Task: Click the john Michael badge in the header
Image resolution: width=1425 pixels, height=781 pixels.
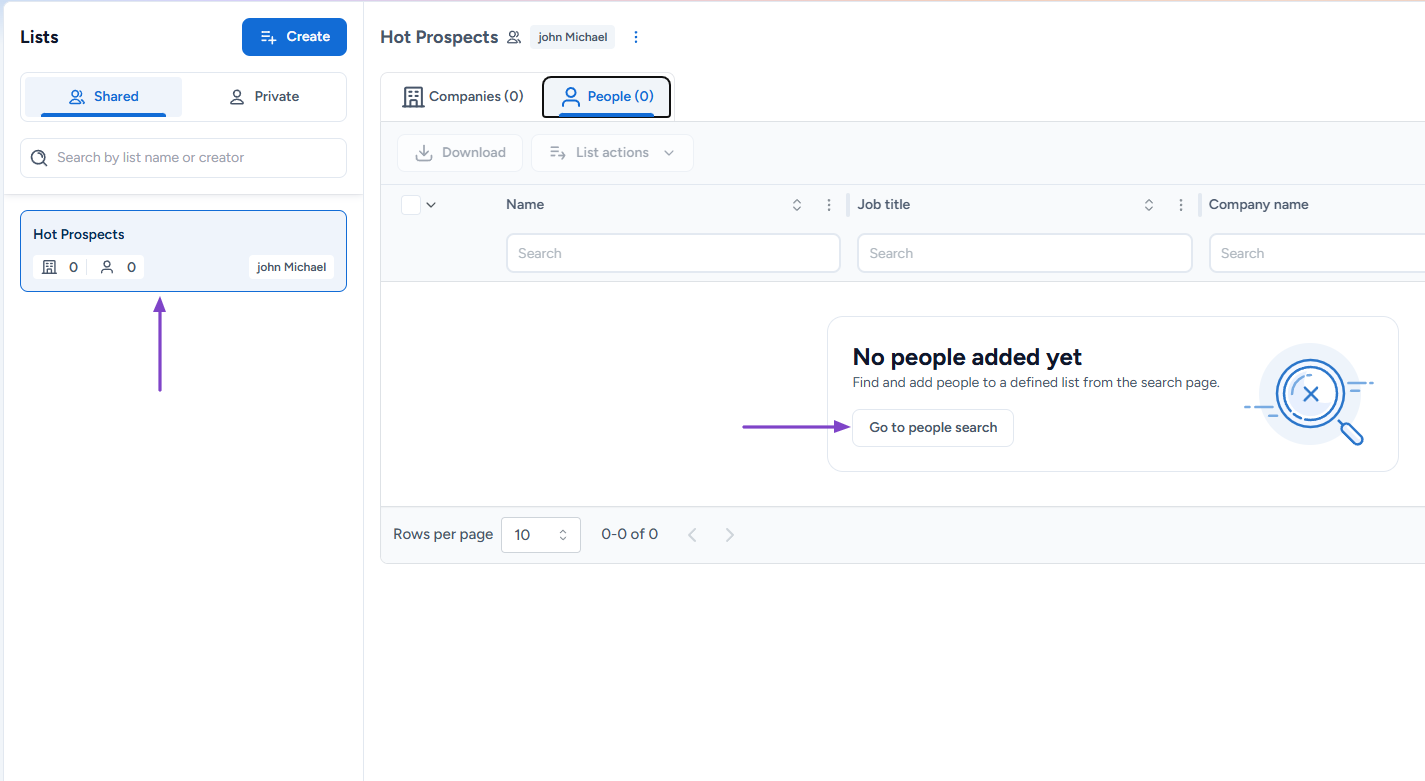Action: [572, 37]
